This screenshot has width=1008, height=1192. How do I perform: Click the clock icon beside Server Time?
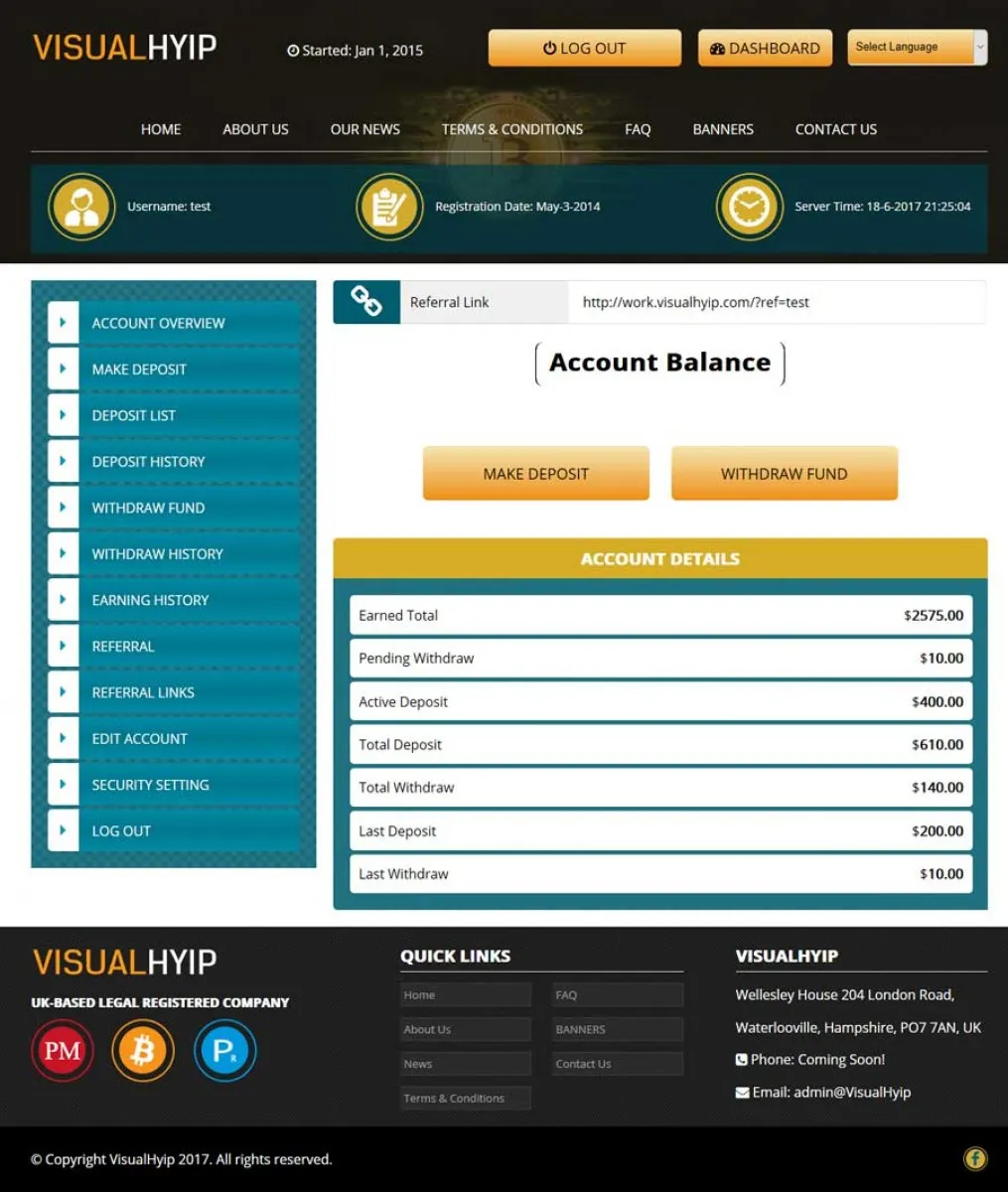click(x=750, y=207)
